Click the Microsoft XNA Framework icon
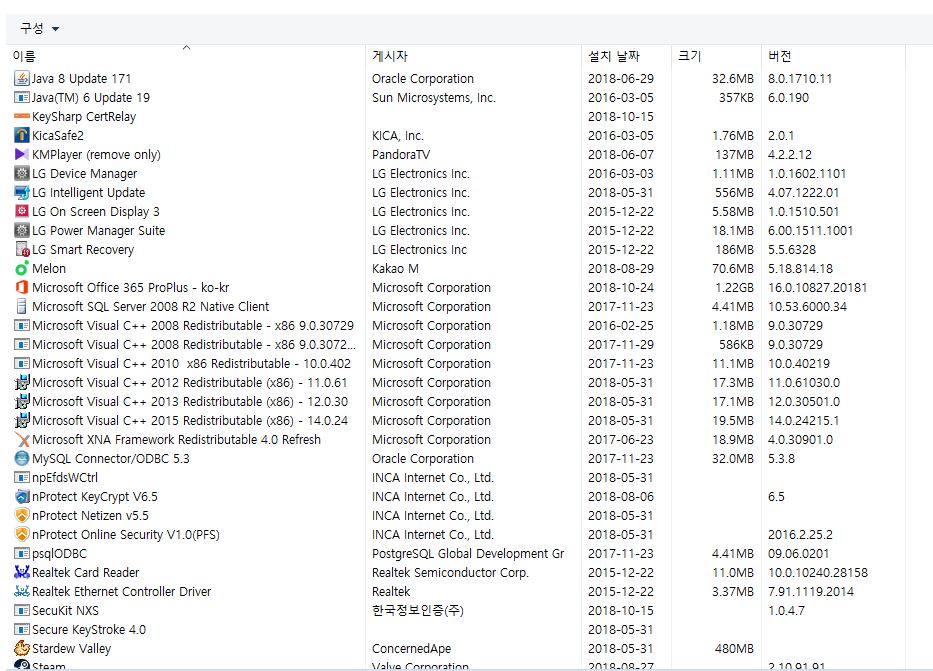Viewport: 933px width, 671px height. pos(22,439)
